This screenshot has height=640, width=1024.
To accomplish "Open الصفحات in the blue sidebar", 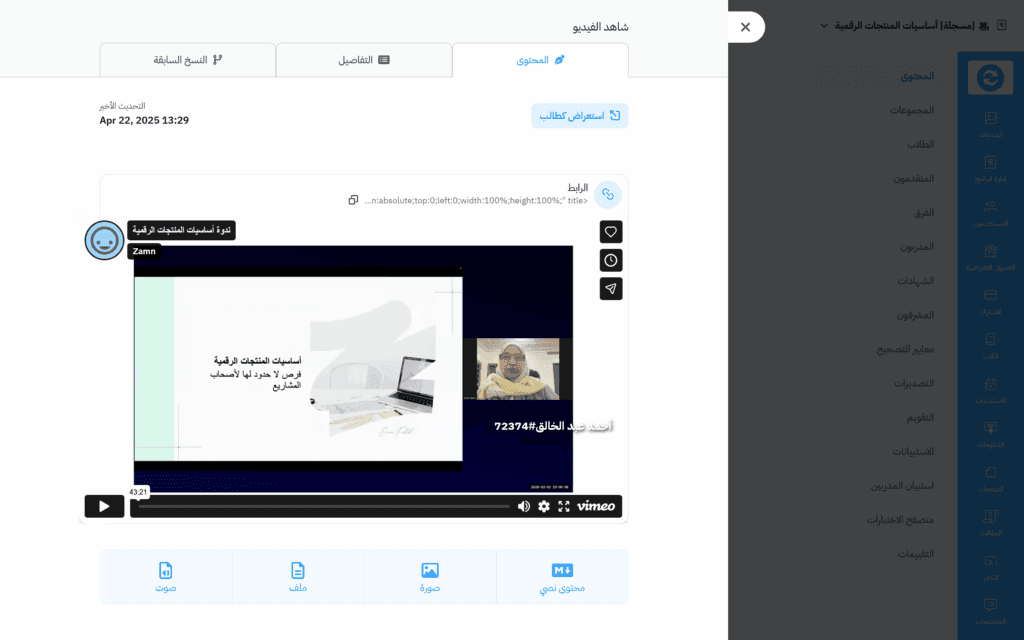I will (991, 479).
